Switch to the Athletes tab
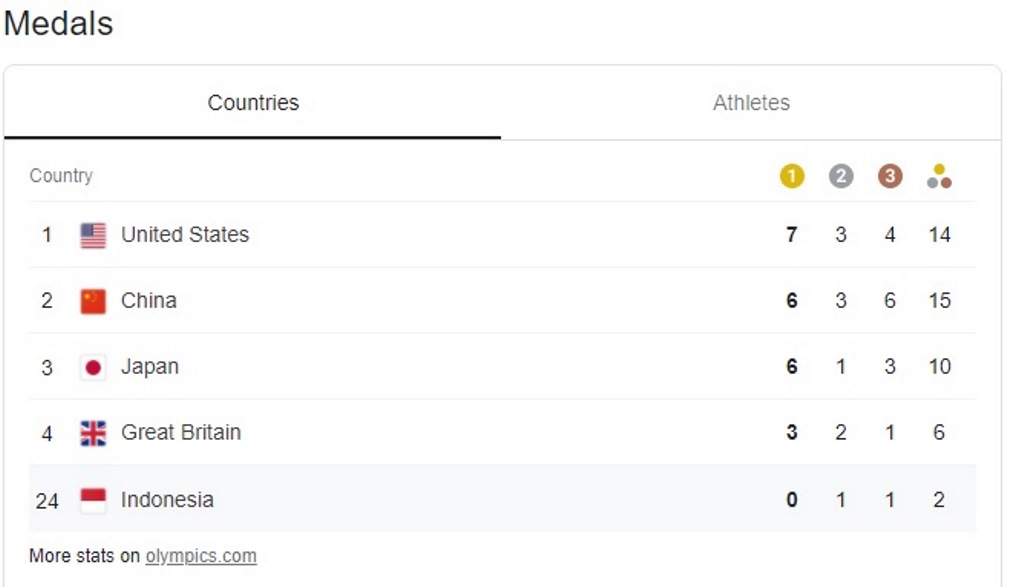 (750, 102)
